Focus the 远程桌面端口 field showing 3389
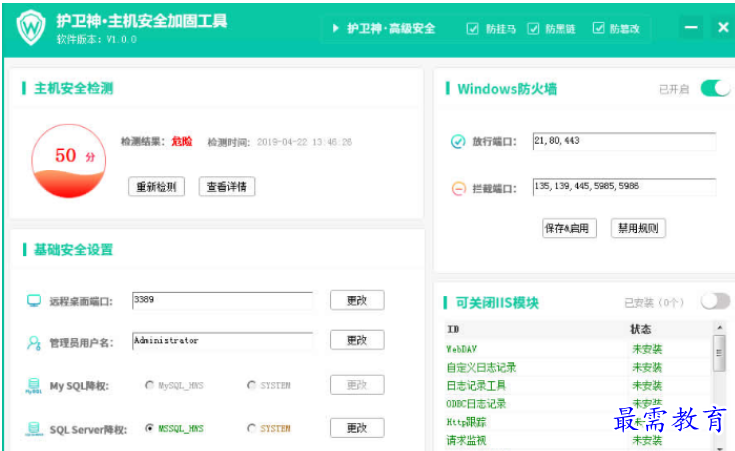 [x=223, y=301]
